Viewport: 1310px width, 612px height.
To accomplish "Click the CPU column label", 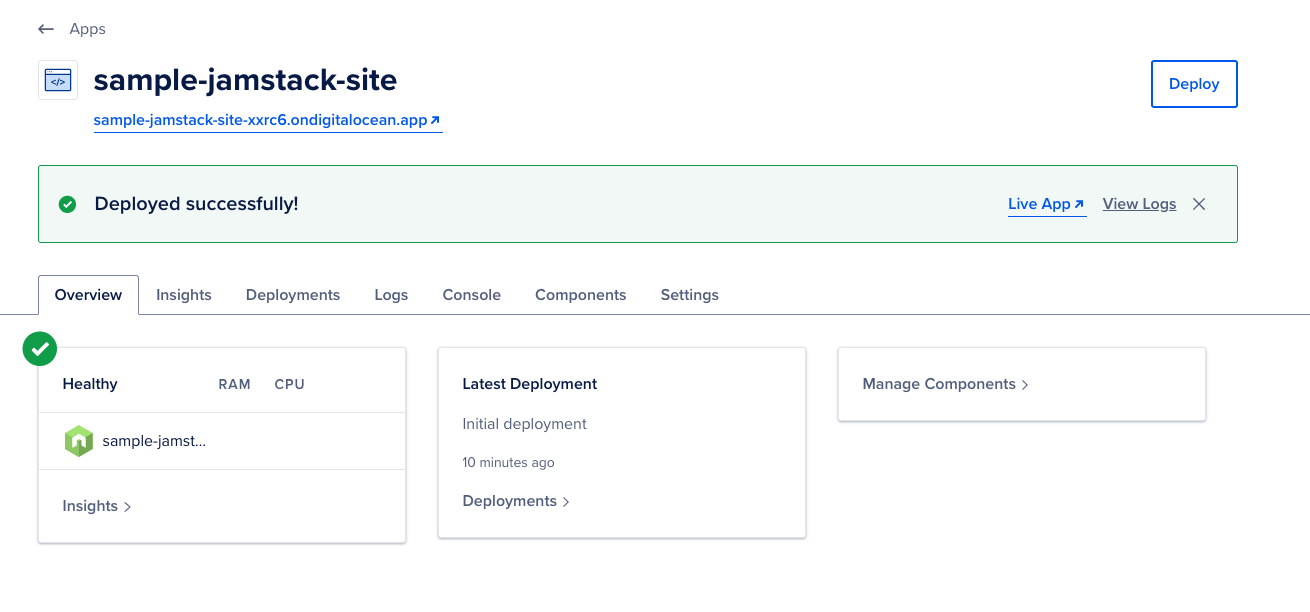I will click(x=290, y=384).
